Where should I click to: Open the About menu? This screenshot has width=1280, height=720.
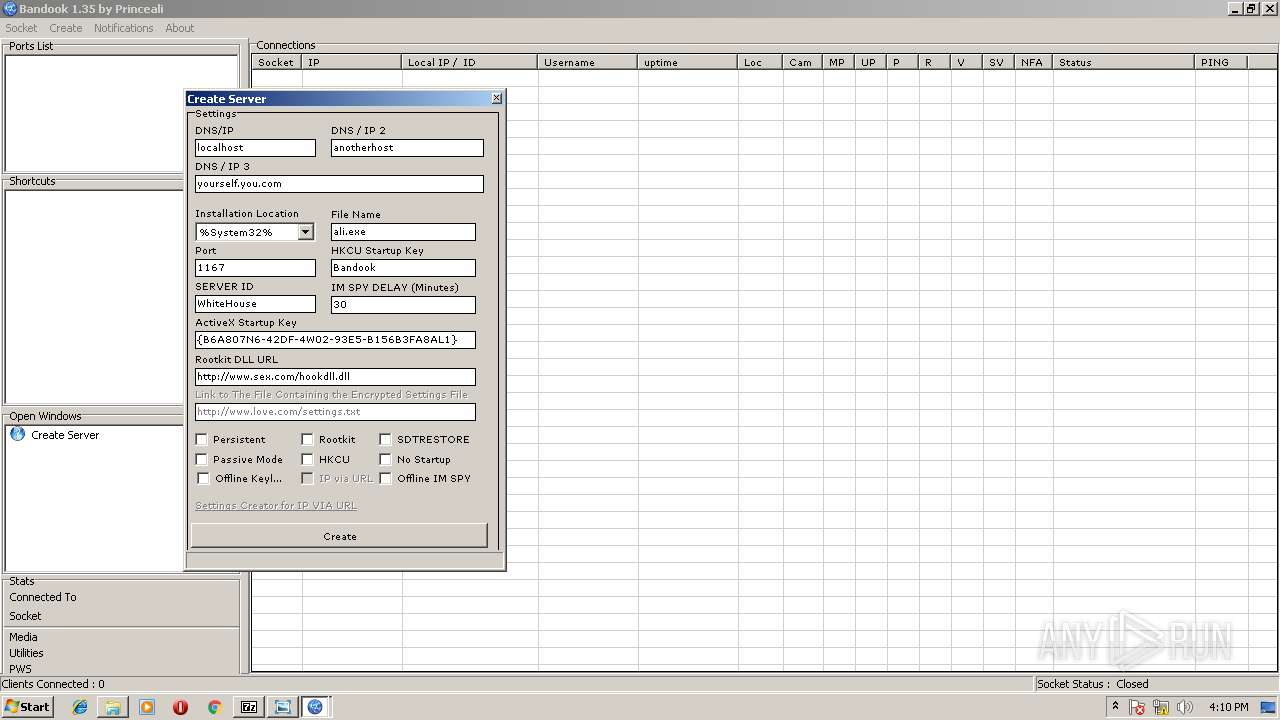point(180,28)
